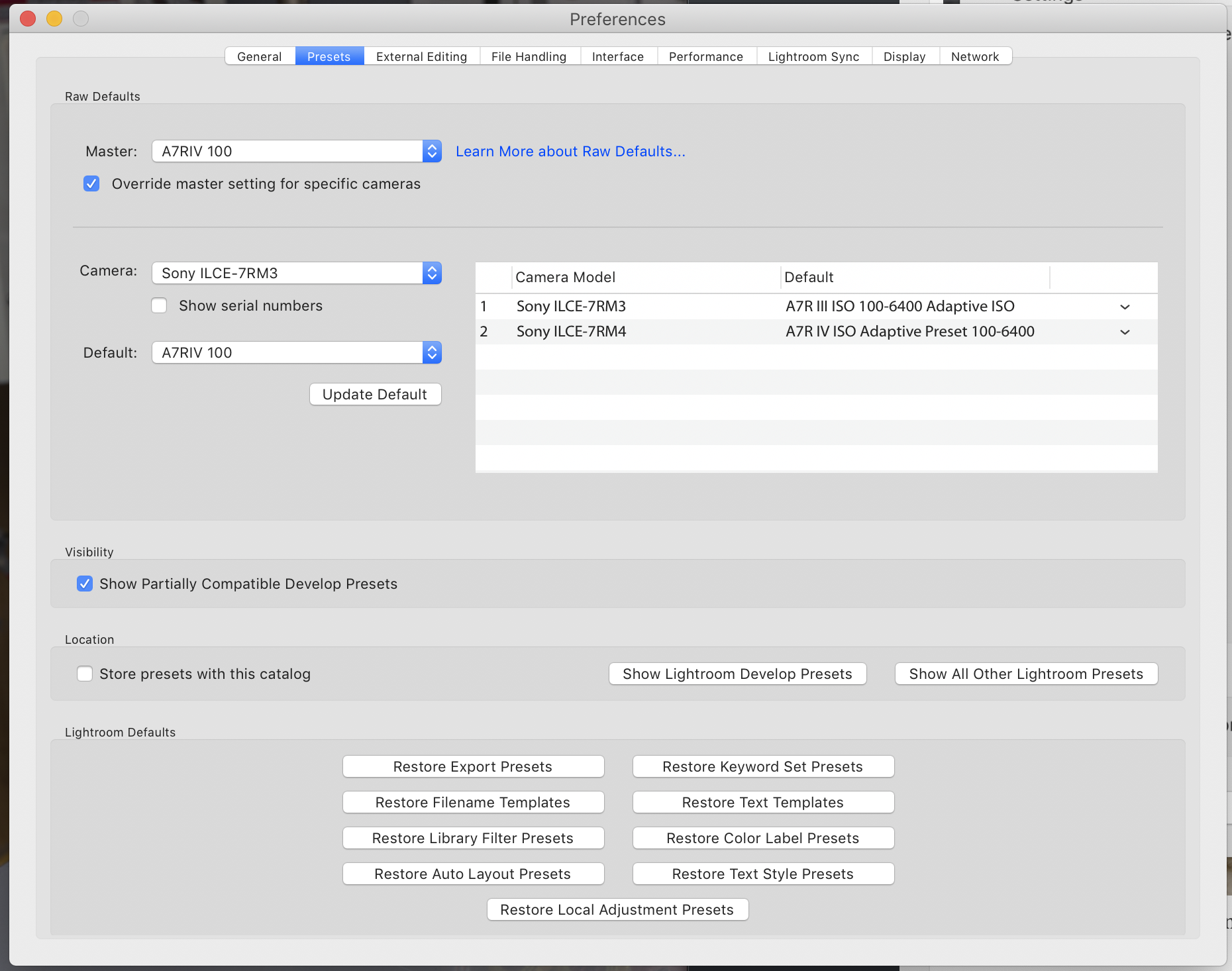Click Restore Filename Templates
Image resolution: width=1232 pixels, height=971 pixels.
[473, 802]
